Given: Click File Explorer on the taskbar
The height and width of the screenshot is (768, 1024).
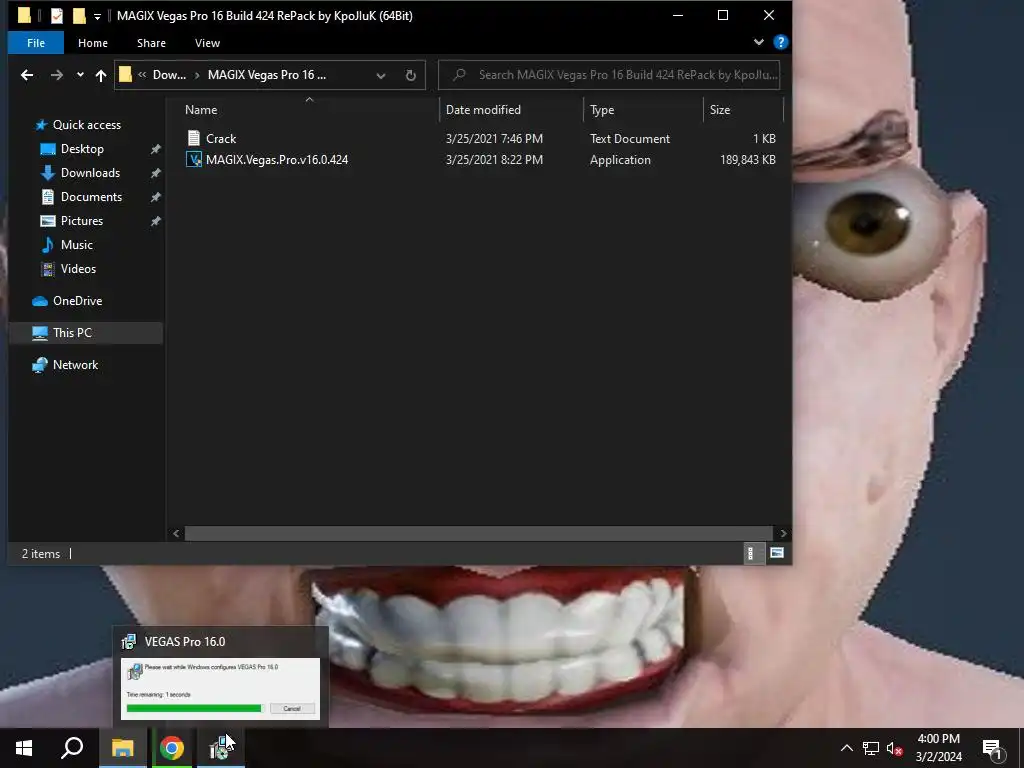Looking at the screenshot, I should (122, 748).
